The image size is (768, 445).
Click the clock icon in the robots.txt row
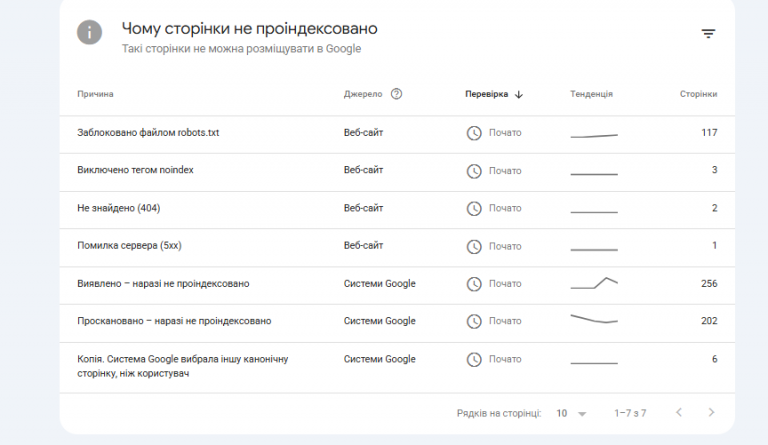[x=474, y=133]
